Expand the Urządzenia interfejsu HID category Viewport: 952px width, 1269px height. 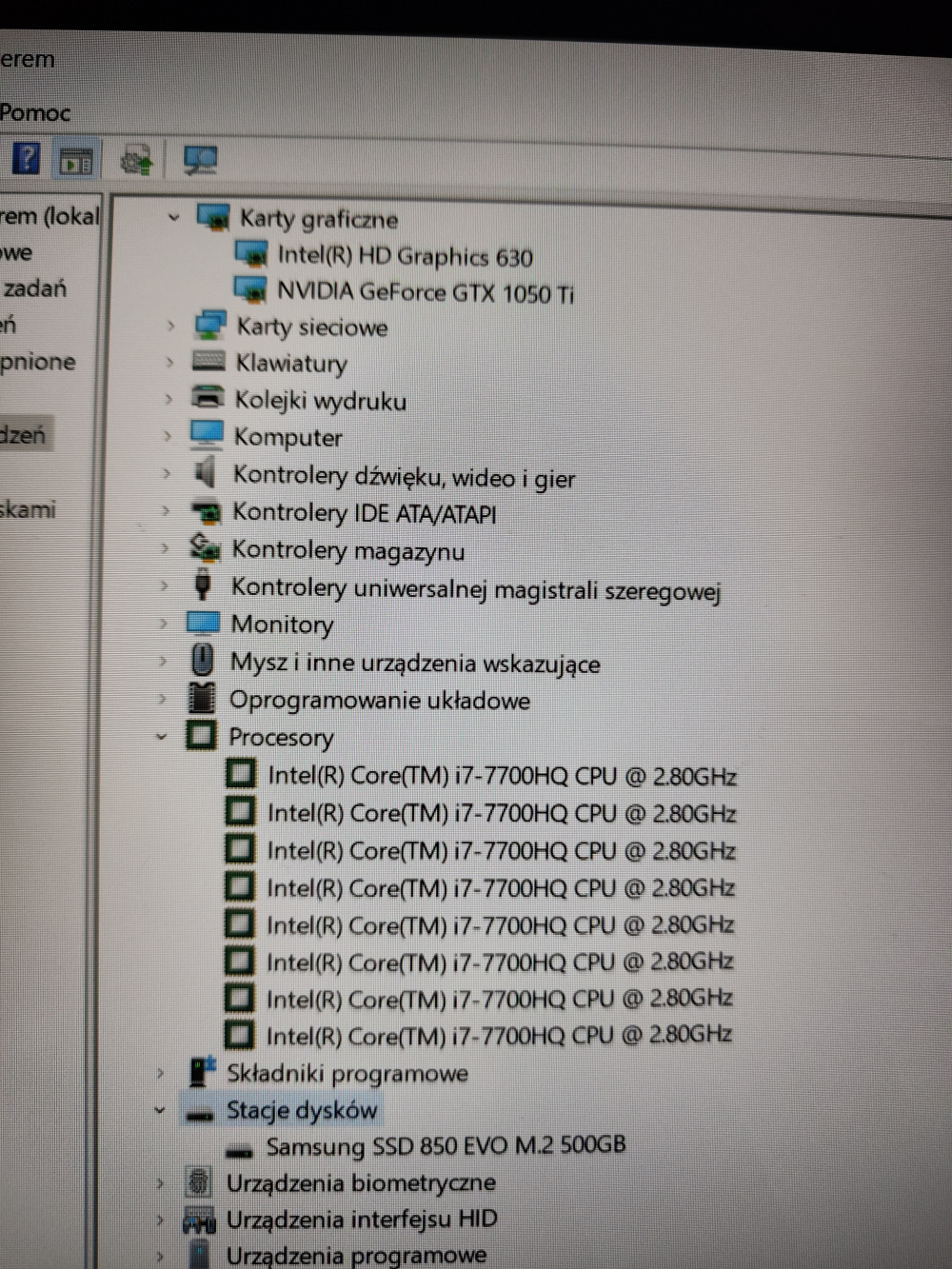coord(160,1219)
